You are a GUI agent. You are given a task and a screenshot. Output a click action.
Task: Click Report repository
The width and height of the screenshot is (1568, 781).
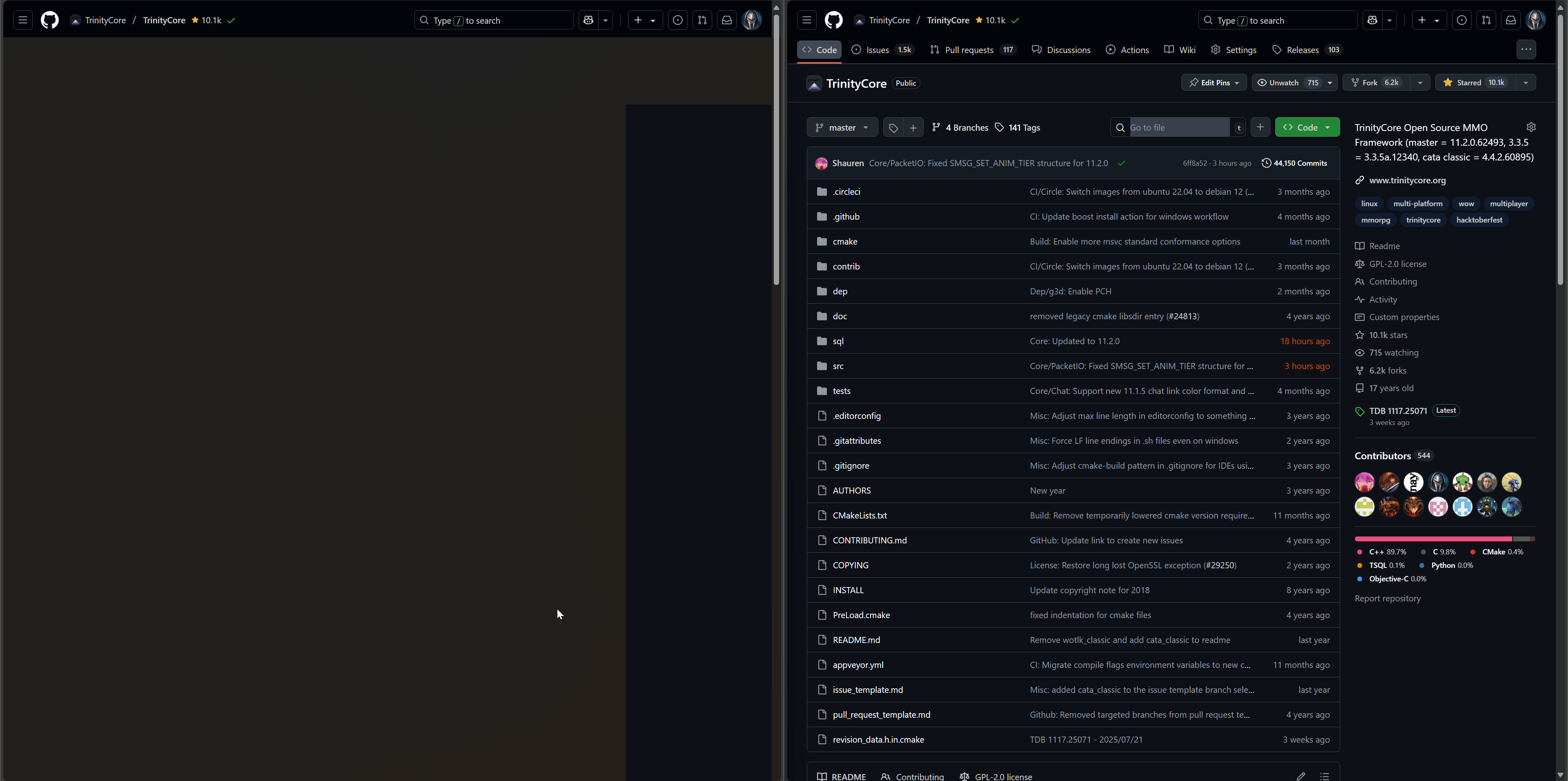click(x=1388, y=599)
